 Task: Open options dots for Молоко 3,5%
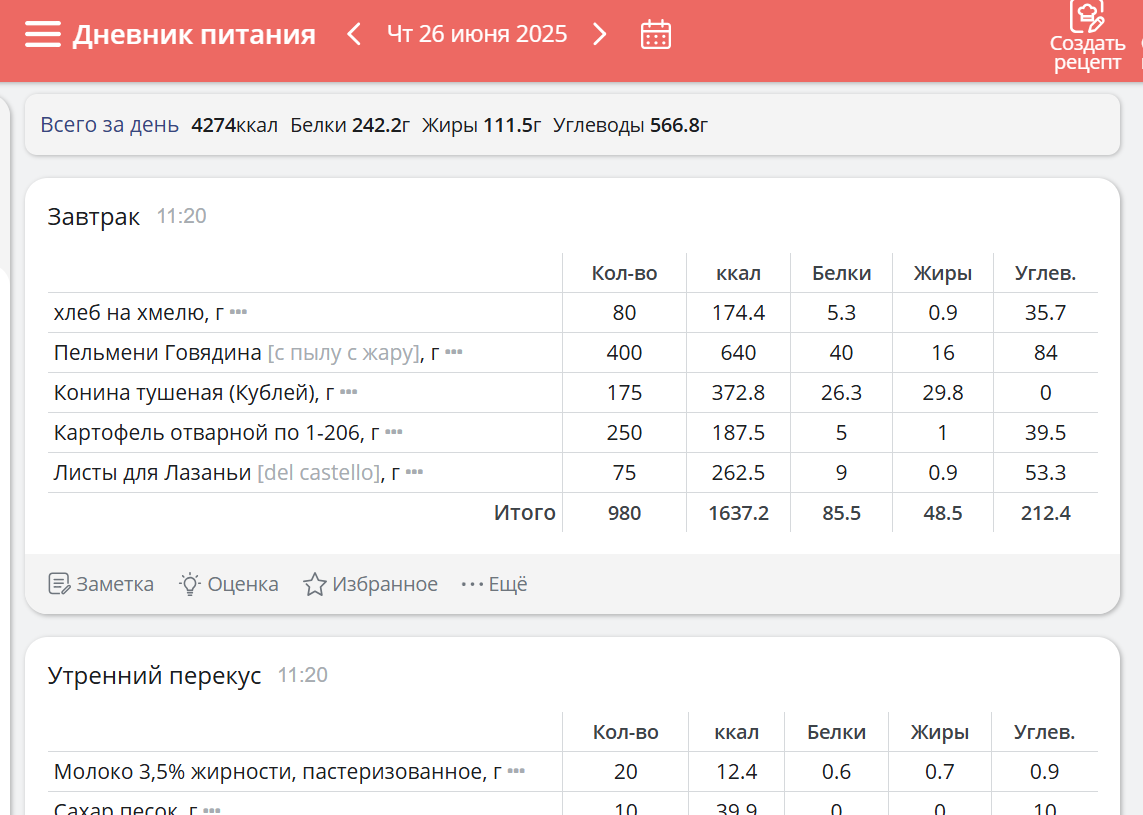[516, 771]
